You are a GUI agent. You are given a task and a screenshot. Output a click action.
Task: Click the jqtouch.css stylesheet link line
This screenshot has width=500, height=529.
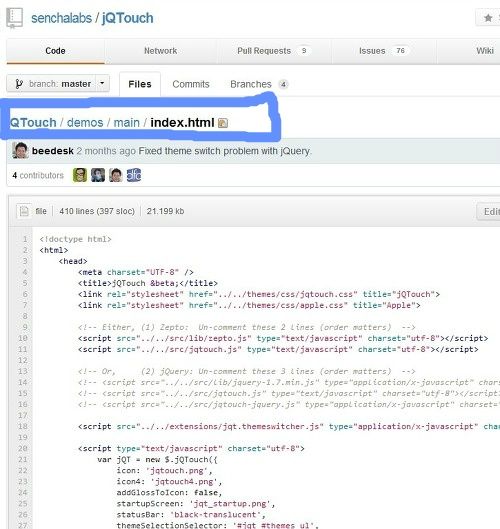(259, 294)
